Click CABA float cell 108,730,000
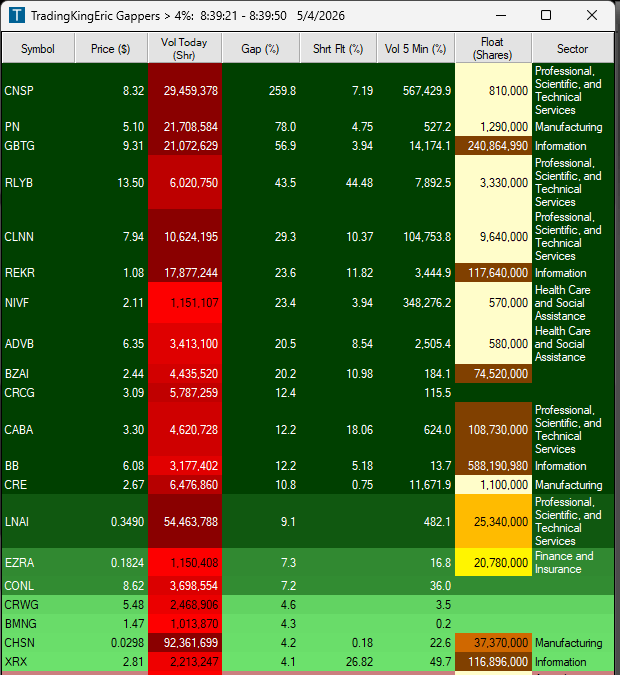Image resolution: width=620 pixels, height=675 pixels. pos(493,429)
